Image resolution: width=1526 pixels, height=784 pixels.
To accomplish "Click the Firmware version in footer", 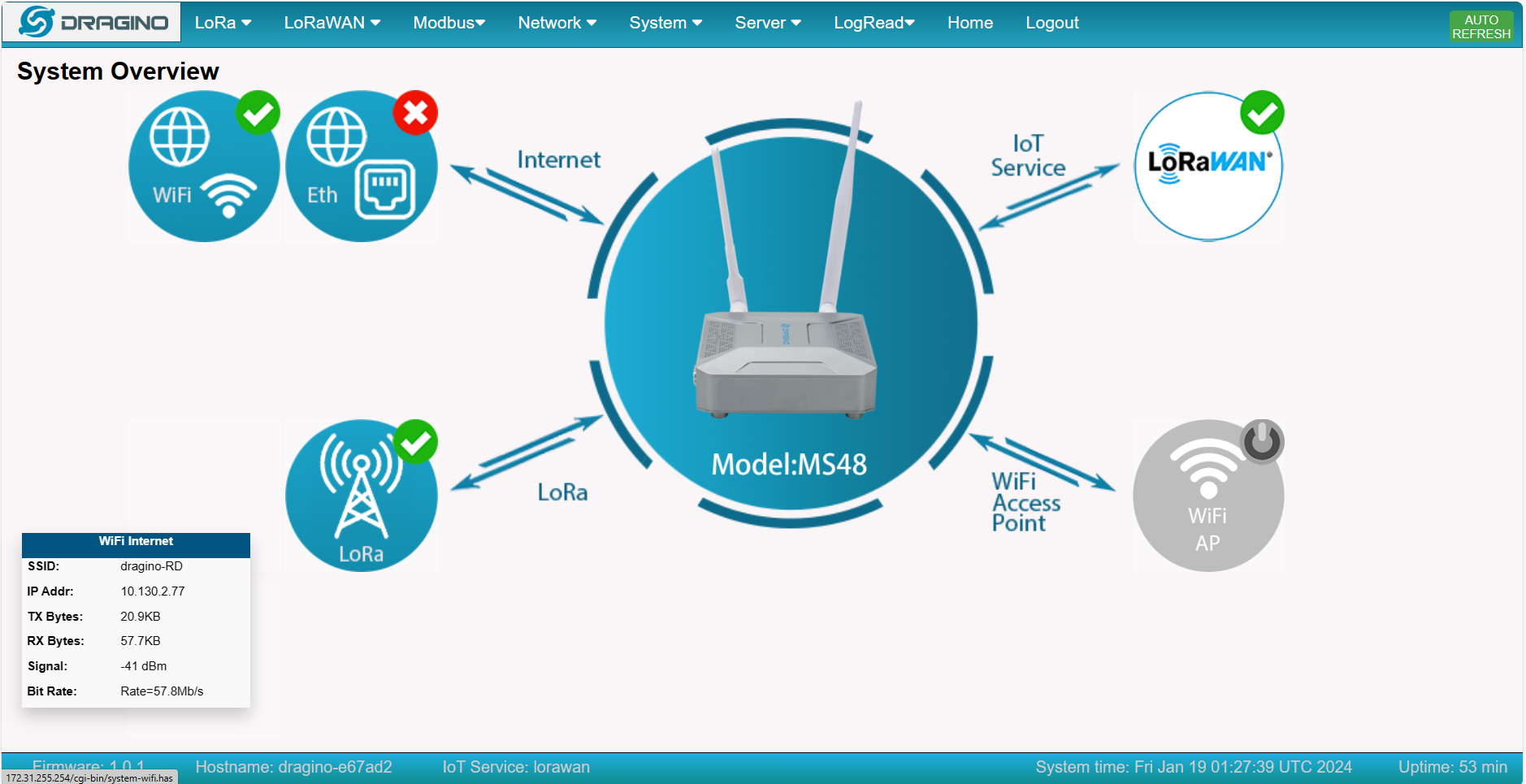I will tap(89, 765).
